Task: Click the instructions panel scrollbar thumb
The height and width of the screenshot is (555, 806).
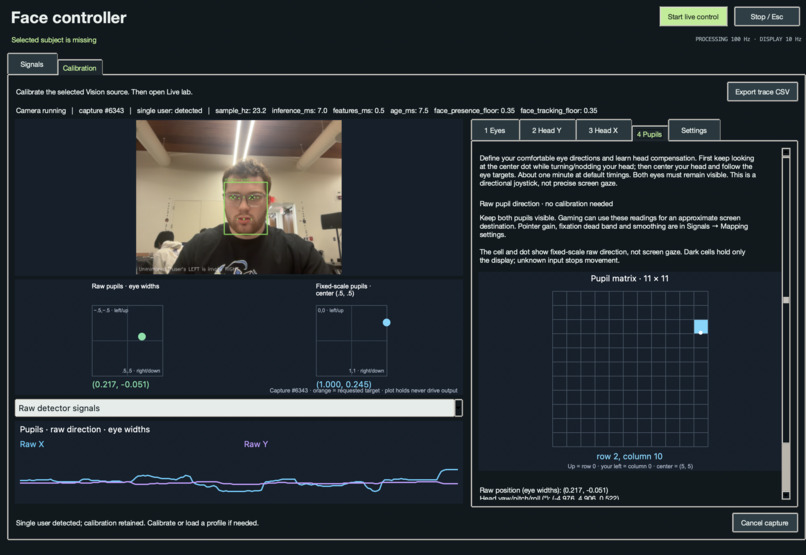Action: click(785, 300)
